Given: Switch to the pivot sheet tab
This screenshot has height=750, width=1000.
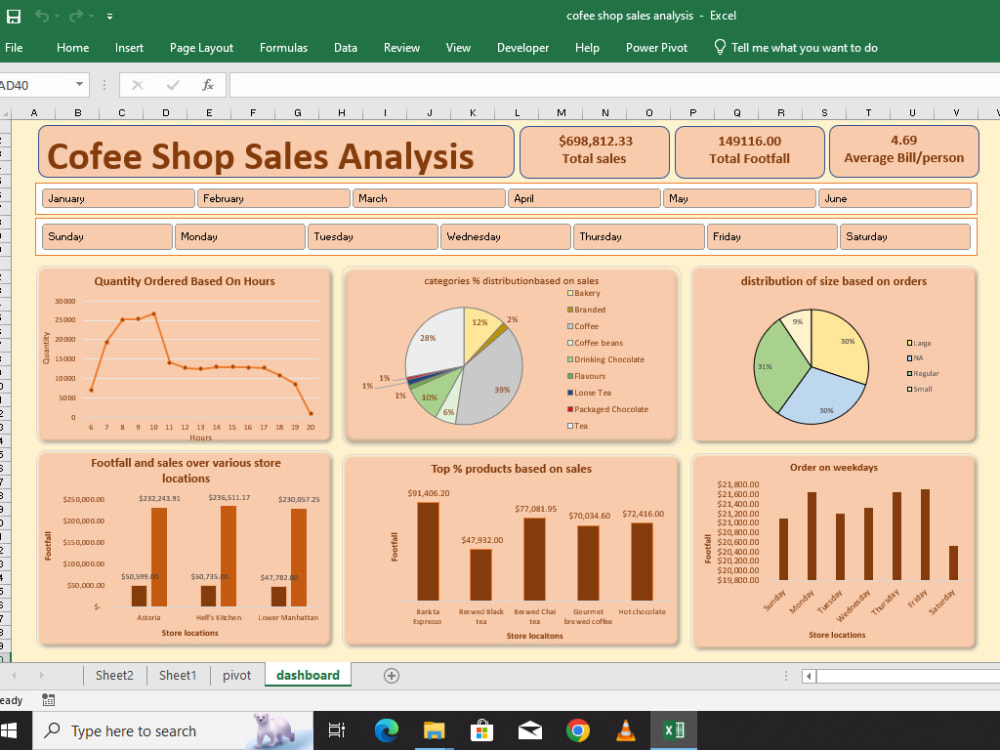Looking at the screenshot, I should (x=236, y=675).
